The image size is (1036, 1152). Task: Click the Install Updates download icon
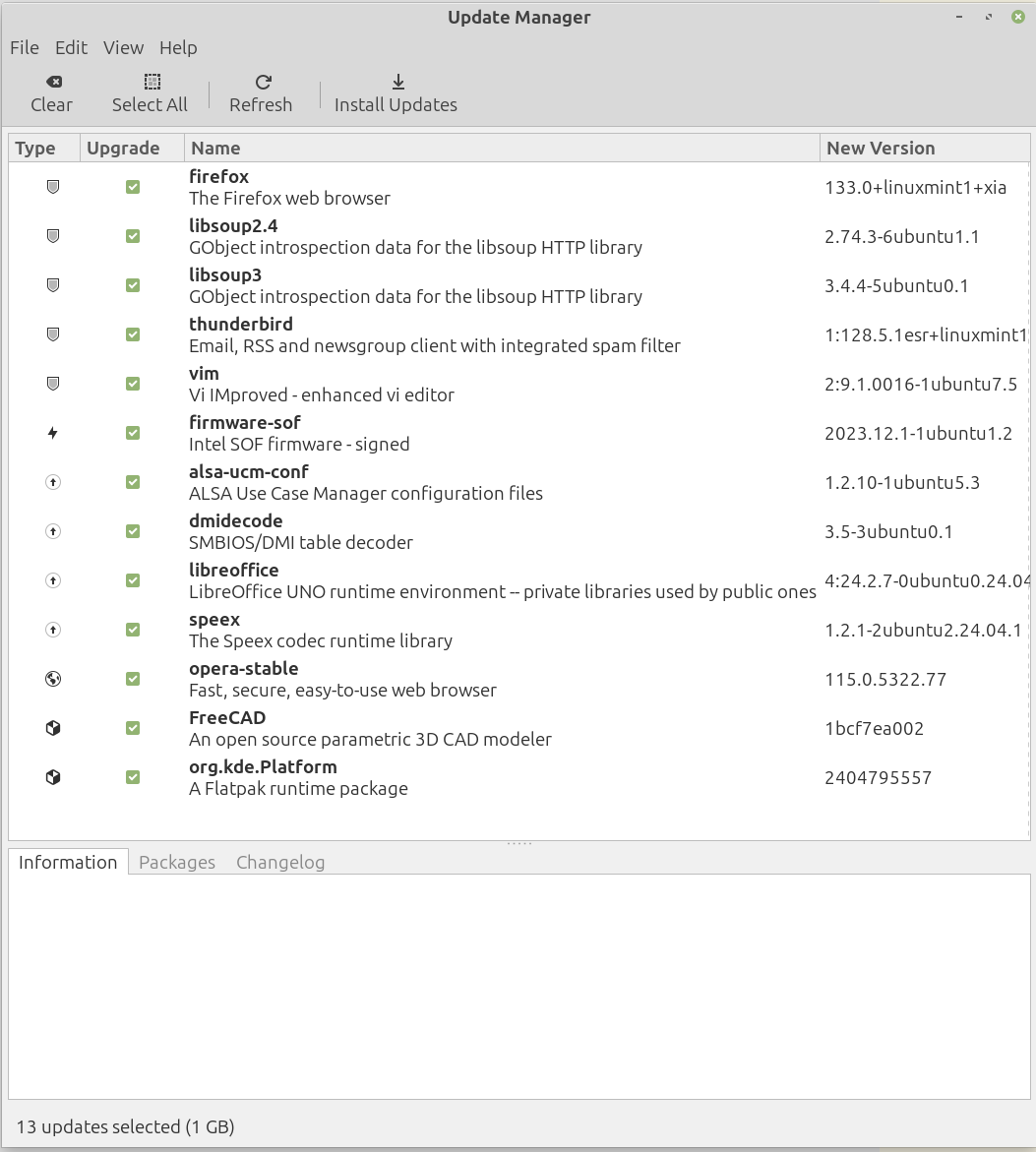397,82
